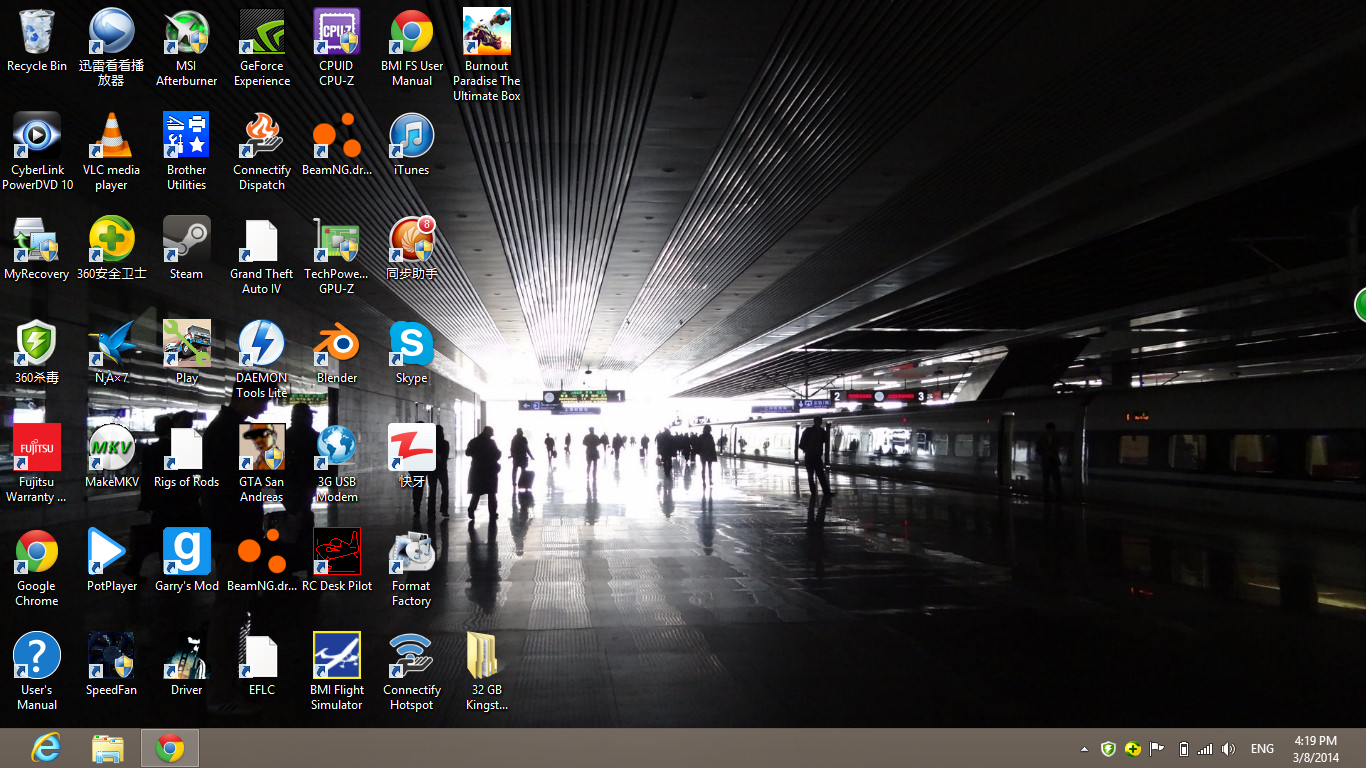Screen dimensions: 1366x768
Task: Click the MSI Afterburner shortcut
Action: click(186, 33)
